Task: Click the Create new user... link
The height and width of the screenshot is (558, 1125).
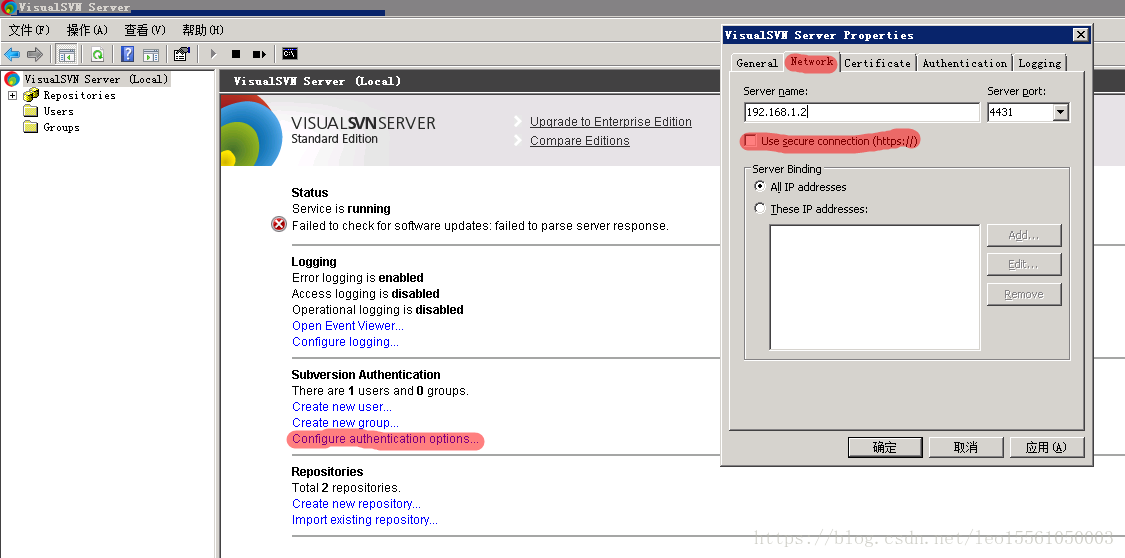Action: click(342, 407)
